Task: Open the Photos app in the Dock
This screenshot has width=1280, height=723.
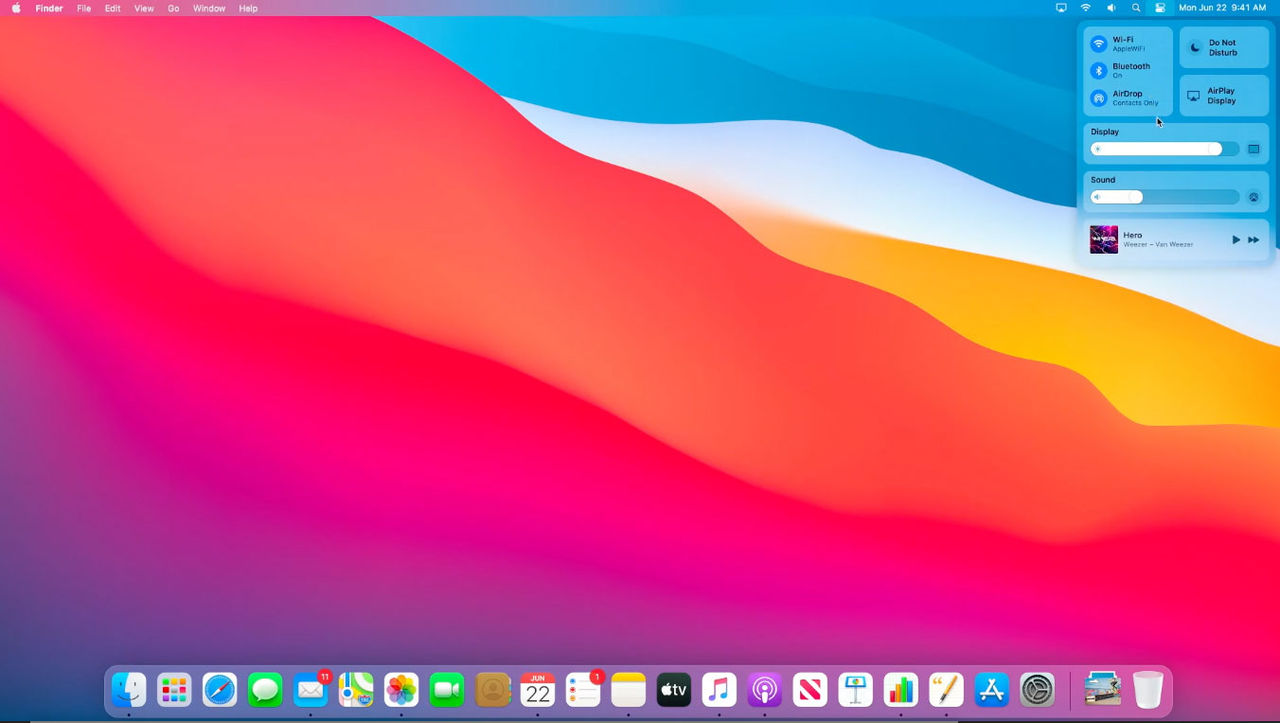Action: tap(401, 689)
